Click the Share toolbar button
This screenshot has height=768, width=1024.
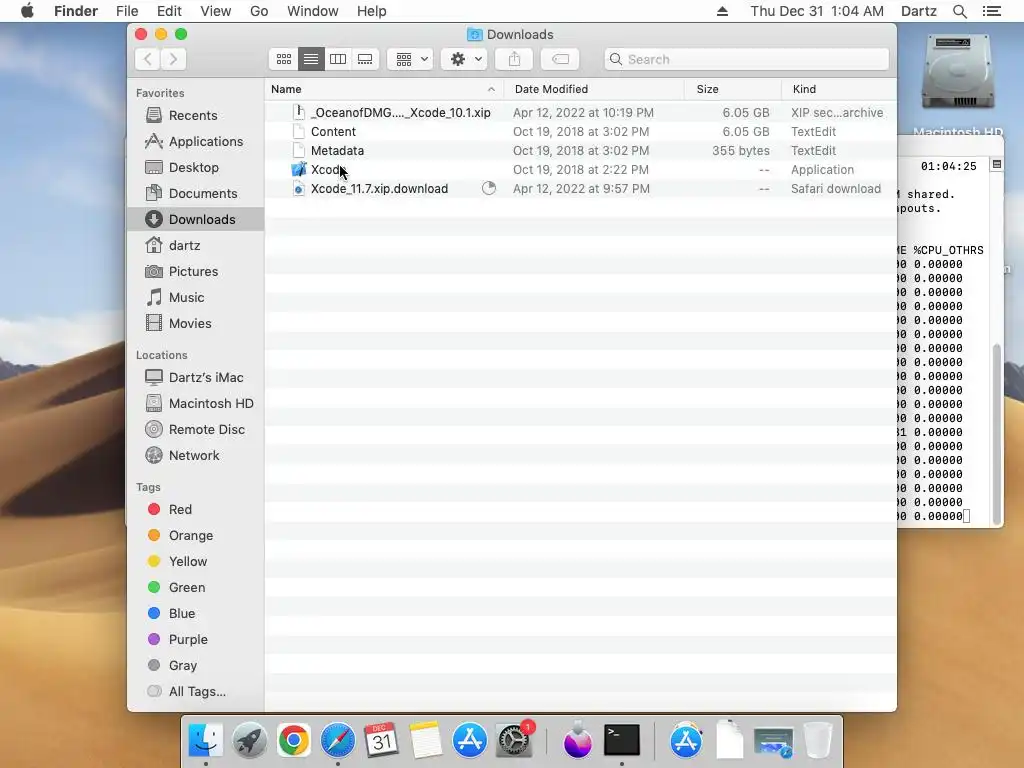515,59
